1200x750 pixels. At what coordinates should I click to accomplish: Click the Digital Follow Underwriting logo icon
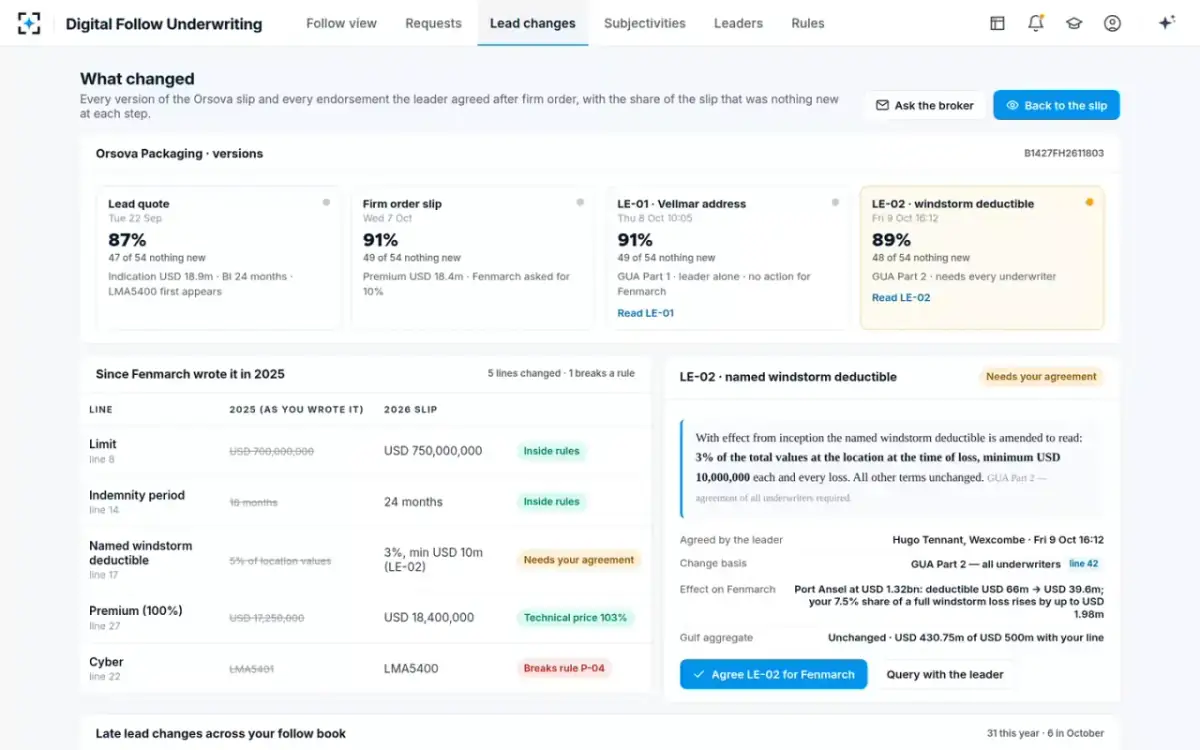click(x=29, y=23)
